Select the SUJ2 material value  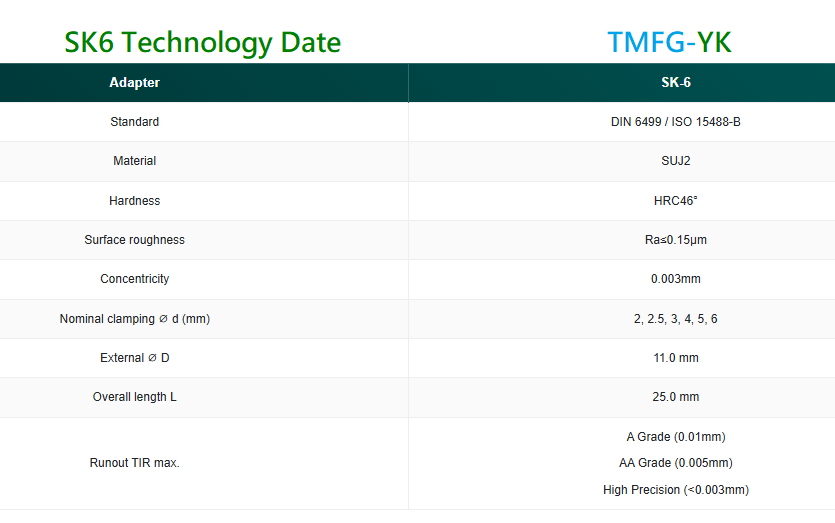[x=675, y=161]
